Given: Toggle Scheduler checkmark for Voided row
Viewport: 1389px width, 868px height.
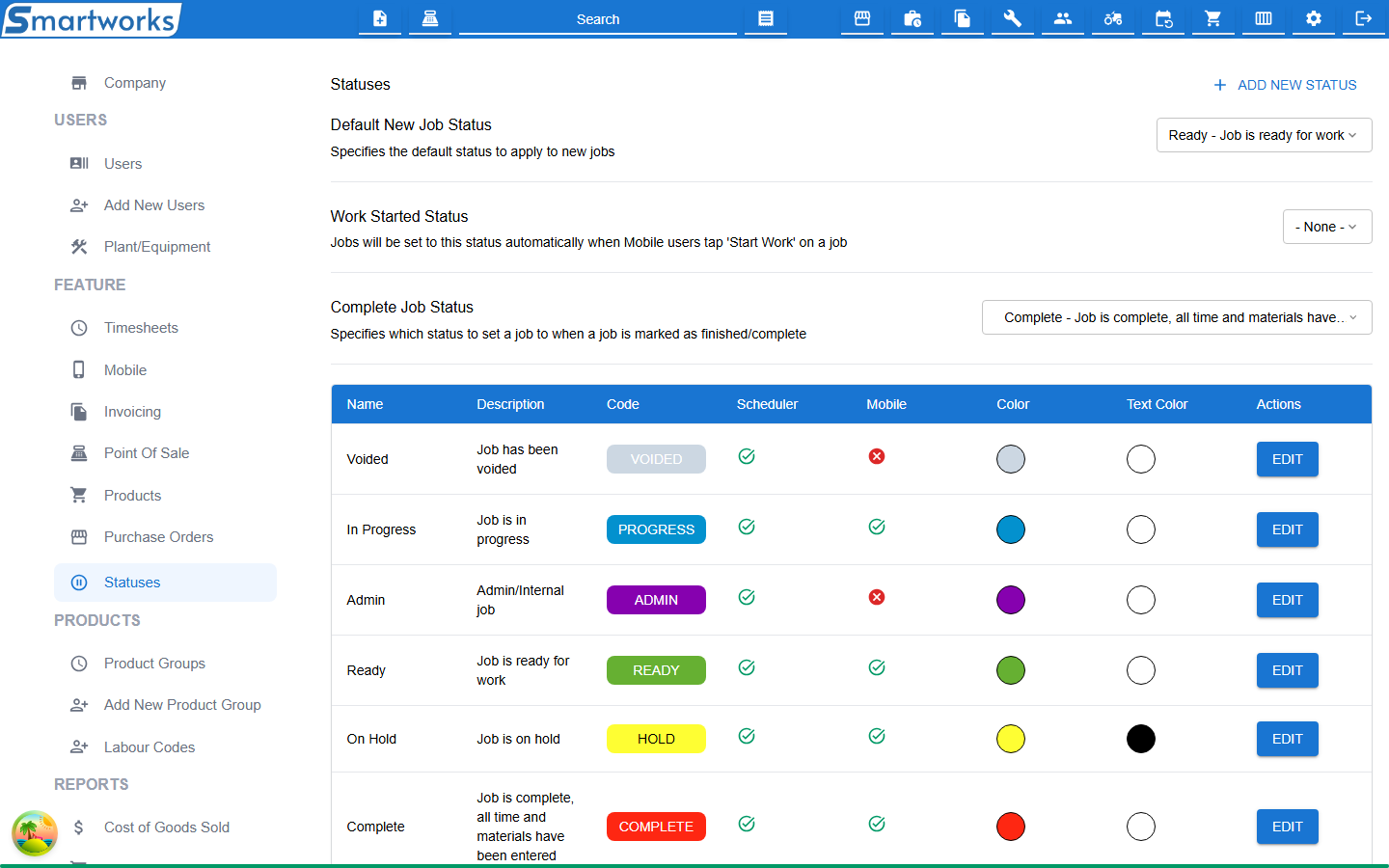Looking at the screenshot, I should [x=747, y=456].
